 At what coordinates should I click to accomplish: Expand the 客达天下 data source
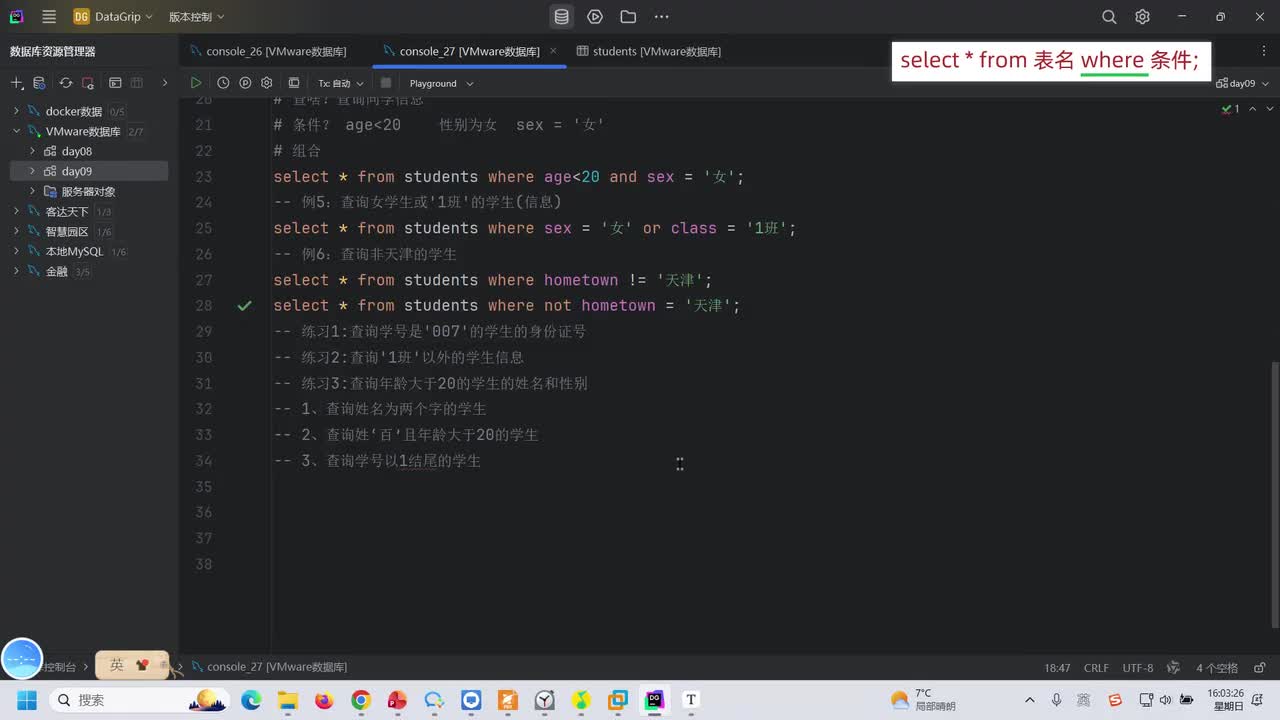coord(17,211)
